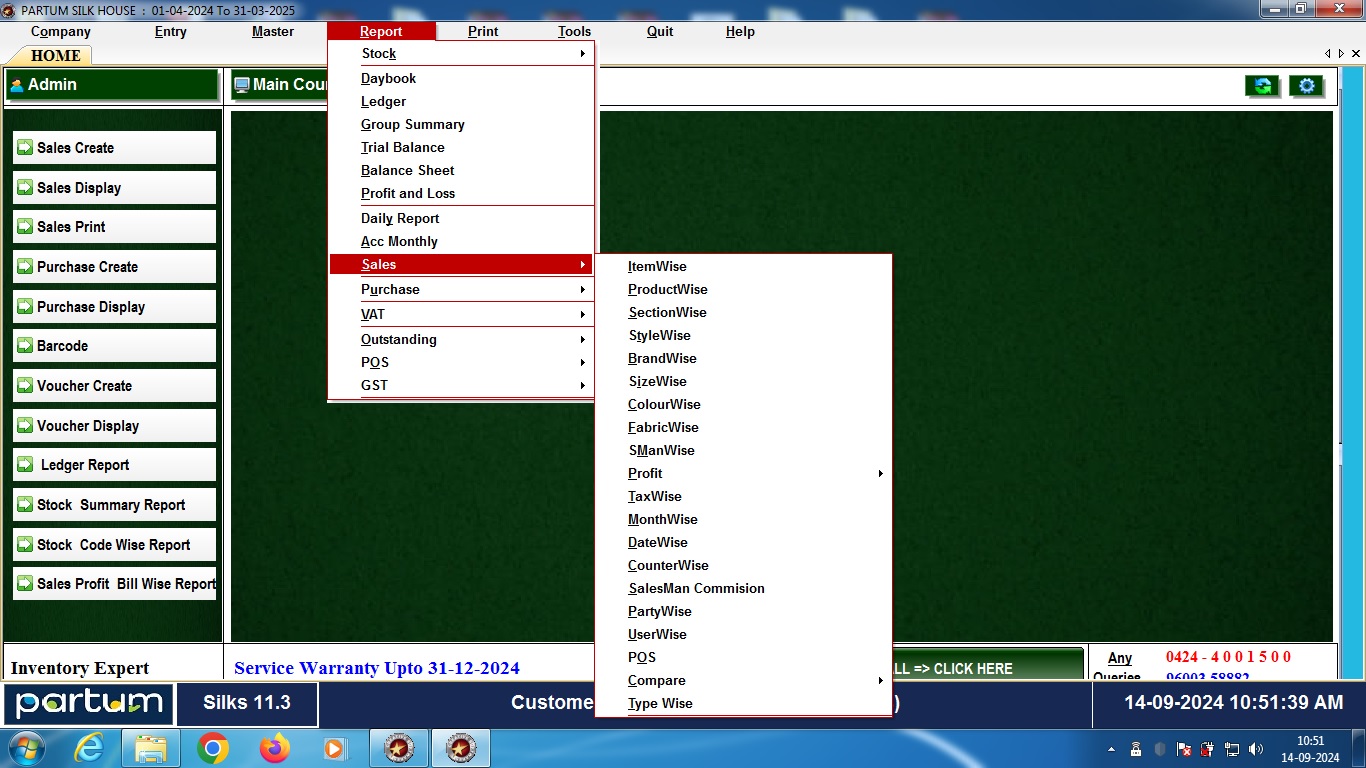Open the blue settings gear icon
Screen dimensions: 1366x768
1306,86
